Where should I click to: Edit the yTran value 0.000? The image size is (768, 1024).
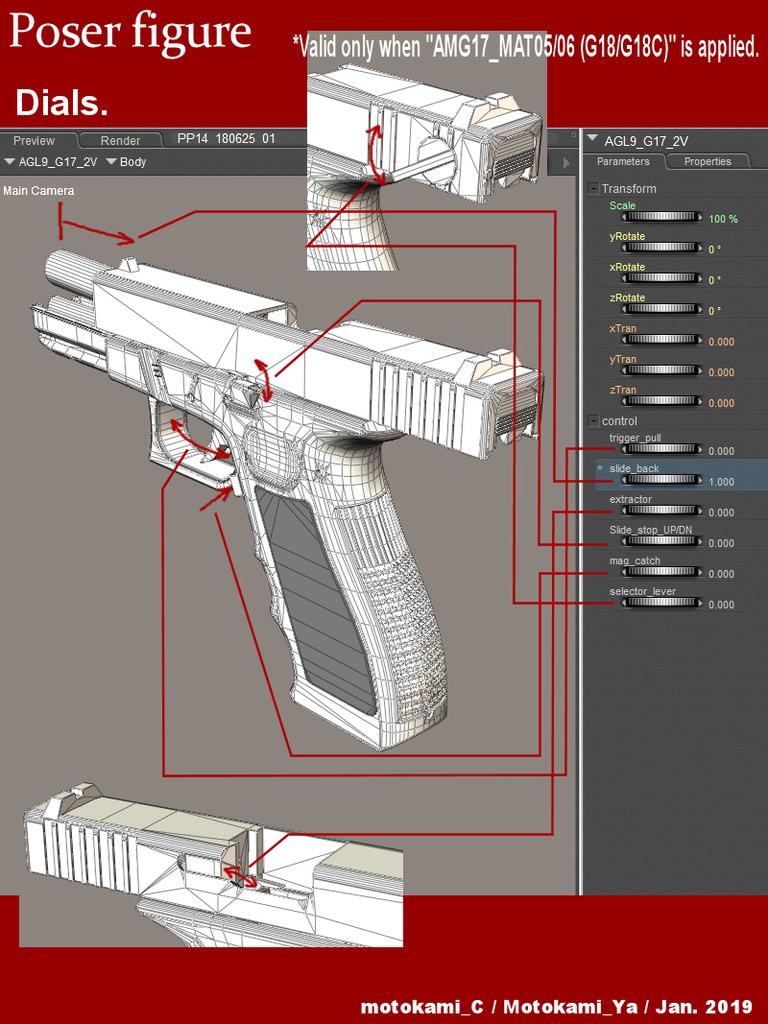(x=721, y=372)
